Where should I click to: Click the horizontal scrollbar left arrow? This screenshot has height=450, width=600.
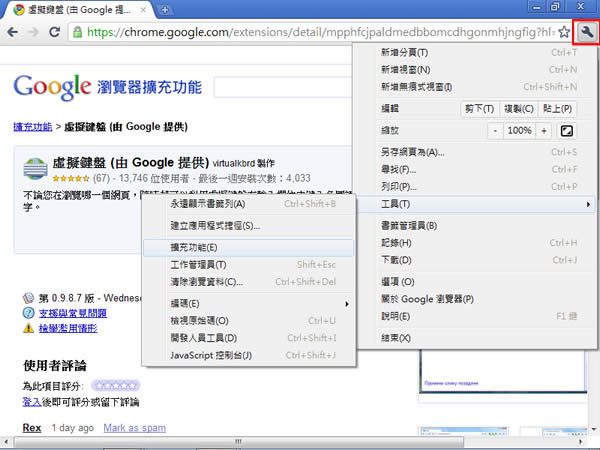[x=5, y=442]
